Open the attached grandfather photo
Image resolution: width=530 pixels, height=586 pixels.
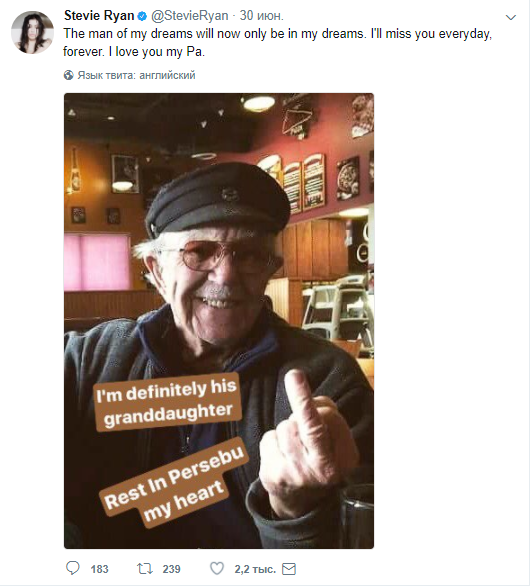pyautogui.click(x=219, y=321)
